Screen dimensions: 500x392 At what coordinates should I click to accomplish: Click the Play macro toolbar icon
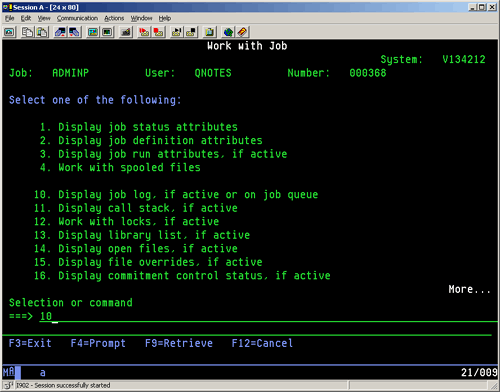pyautogui.click(x=177, y=32)
